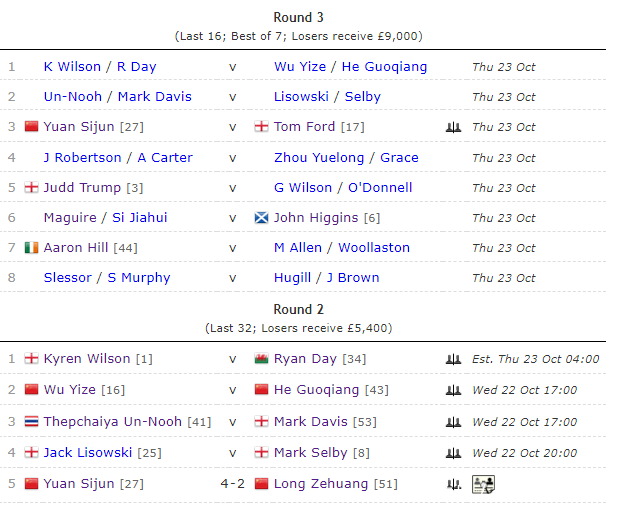Click head-to-head icon for Kyren Wilson v Ryan Day
This screenshot has height=508, width=624.
coord(452,359)
